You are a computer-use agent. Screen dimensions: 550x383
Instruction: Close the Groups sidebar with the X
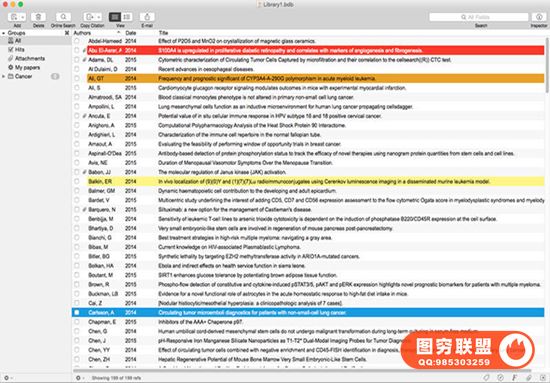tap(67, 33)
